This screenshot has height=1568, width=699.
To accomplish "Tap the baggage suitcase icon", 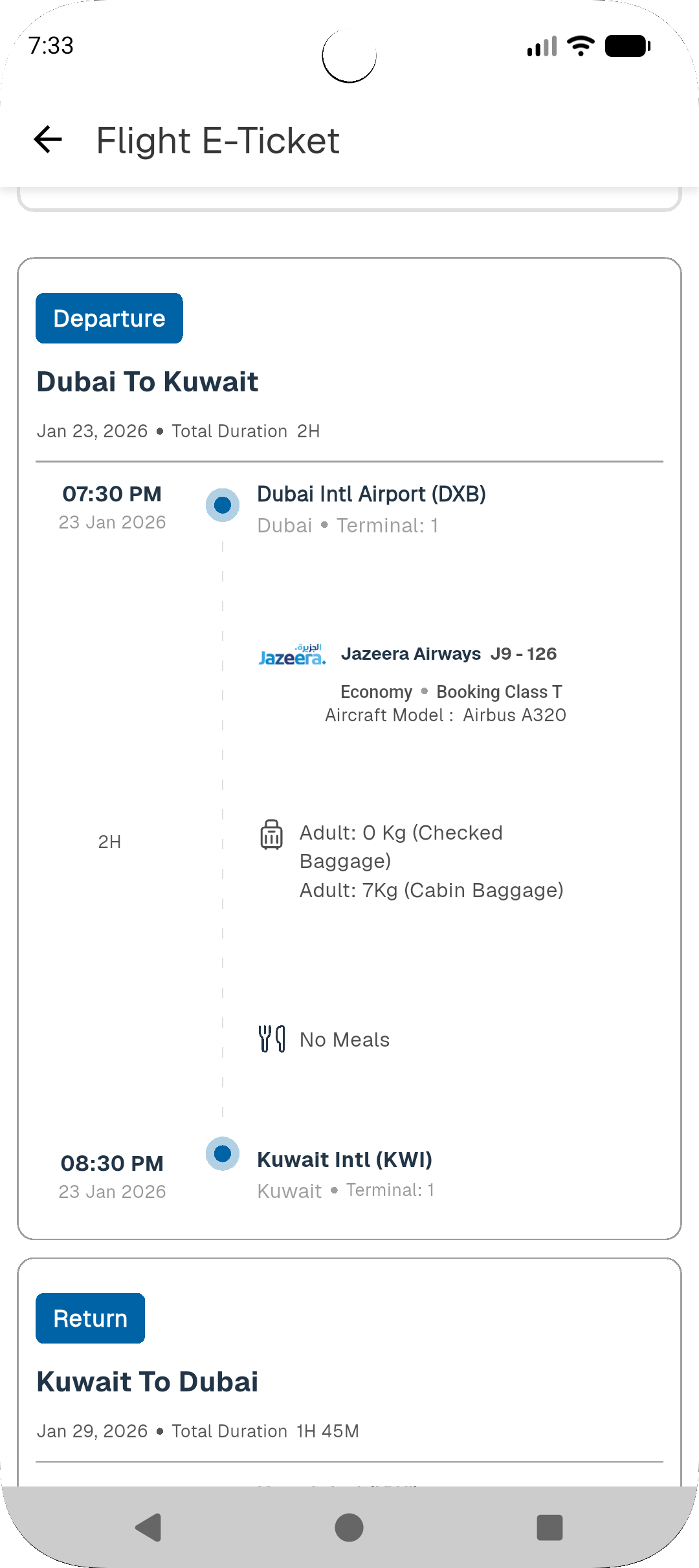I will (271, 834).
